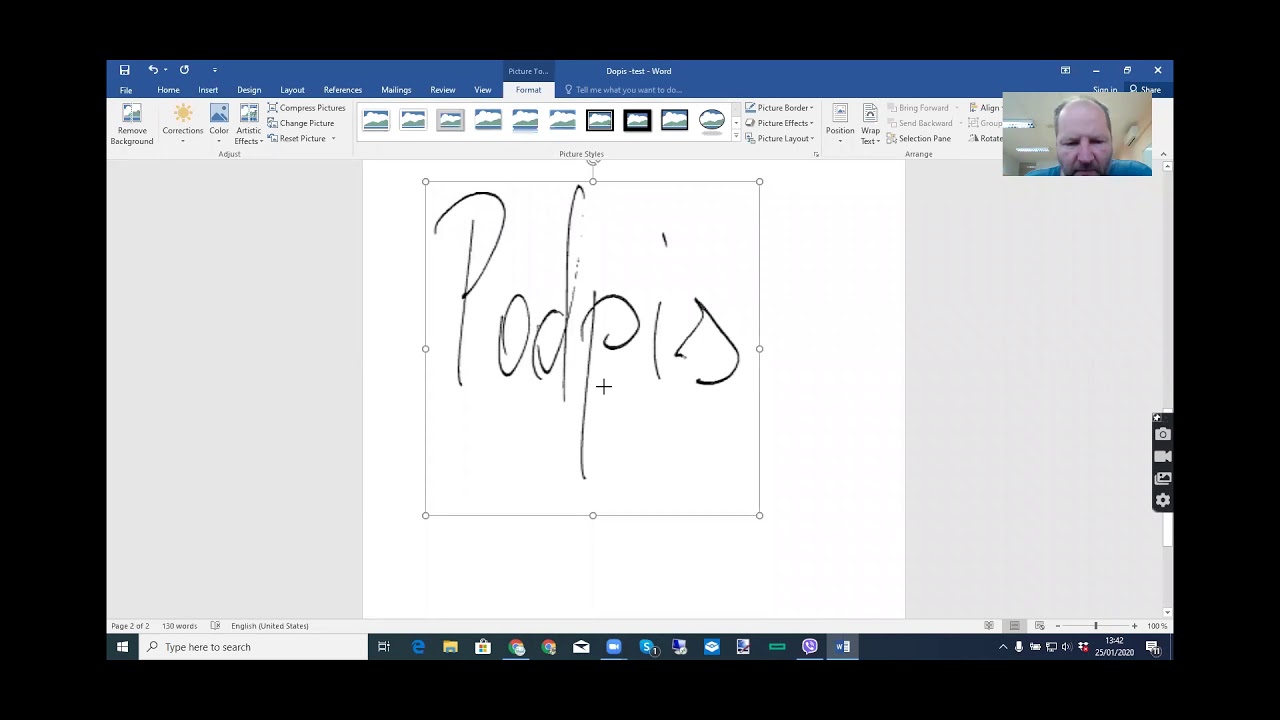The height and width of the screenshot is (720, 1280).
Task: Open Picture Effects dropdown
Action: (x=779, y=123)
